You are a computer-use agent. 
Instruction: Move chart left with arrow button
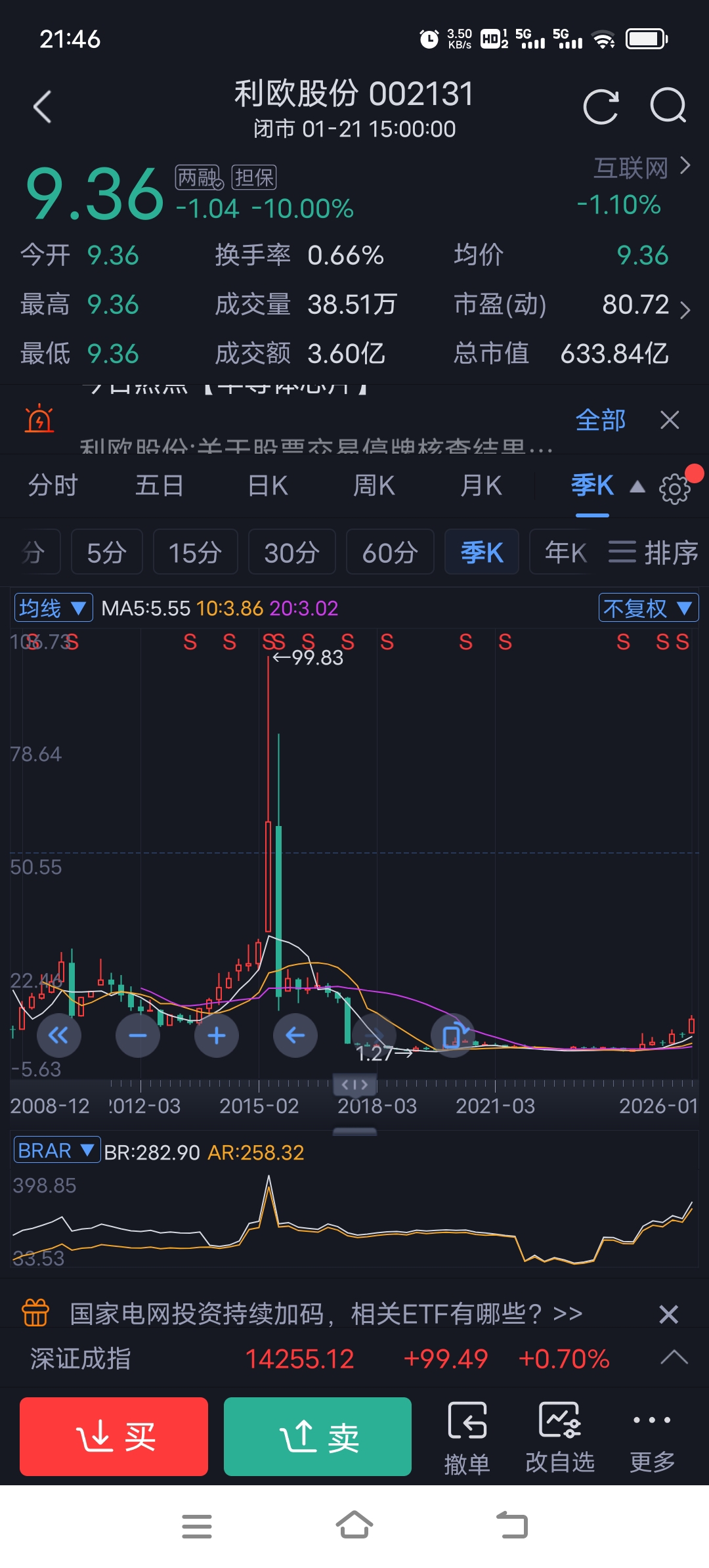295,1035
